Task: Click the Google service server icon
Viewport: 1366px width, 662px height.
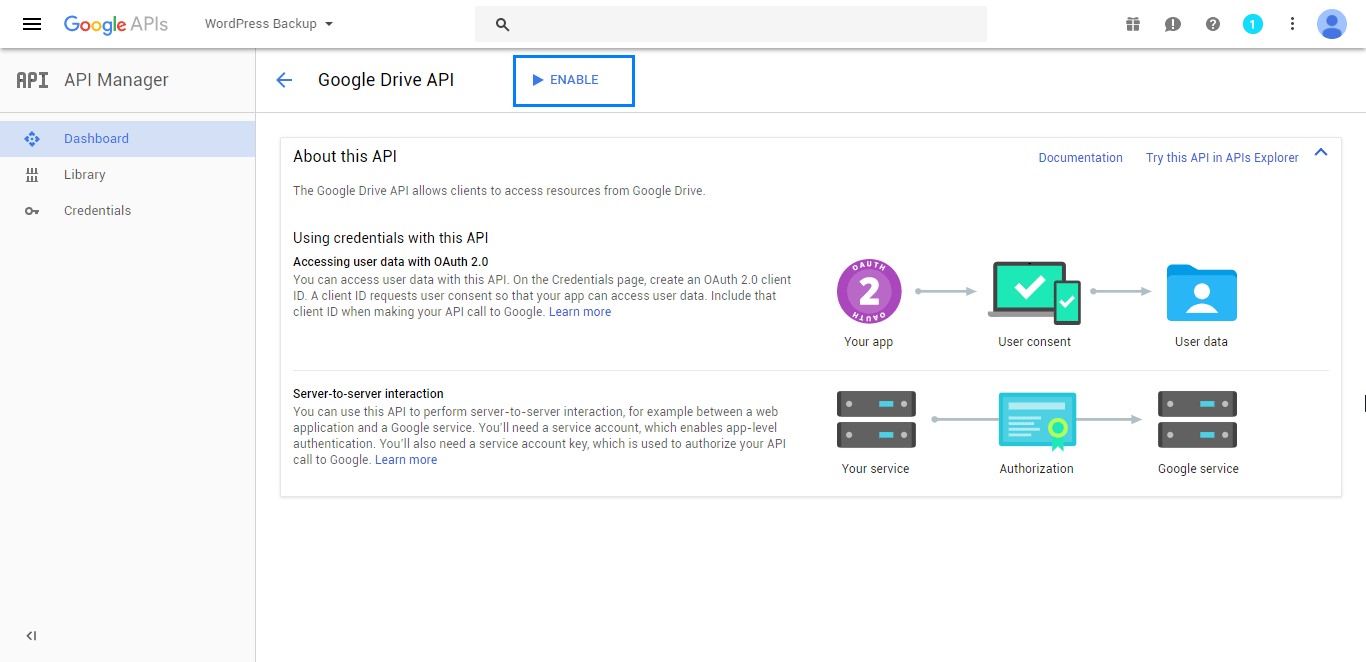Action: (1197, 419)
